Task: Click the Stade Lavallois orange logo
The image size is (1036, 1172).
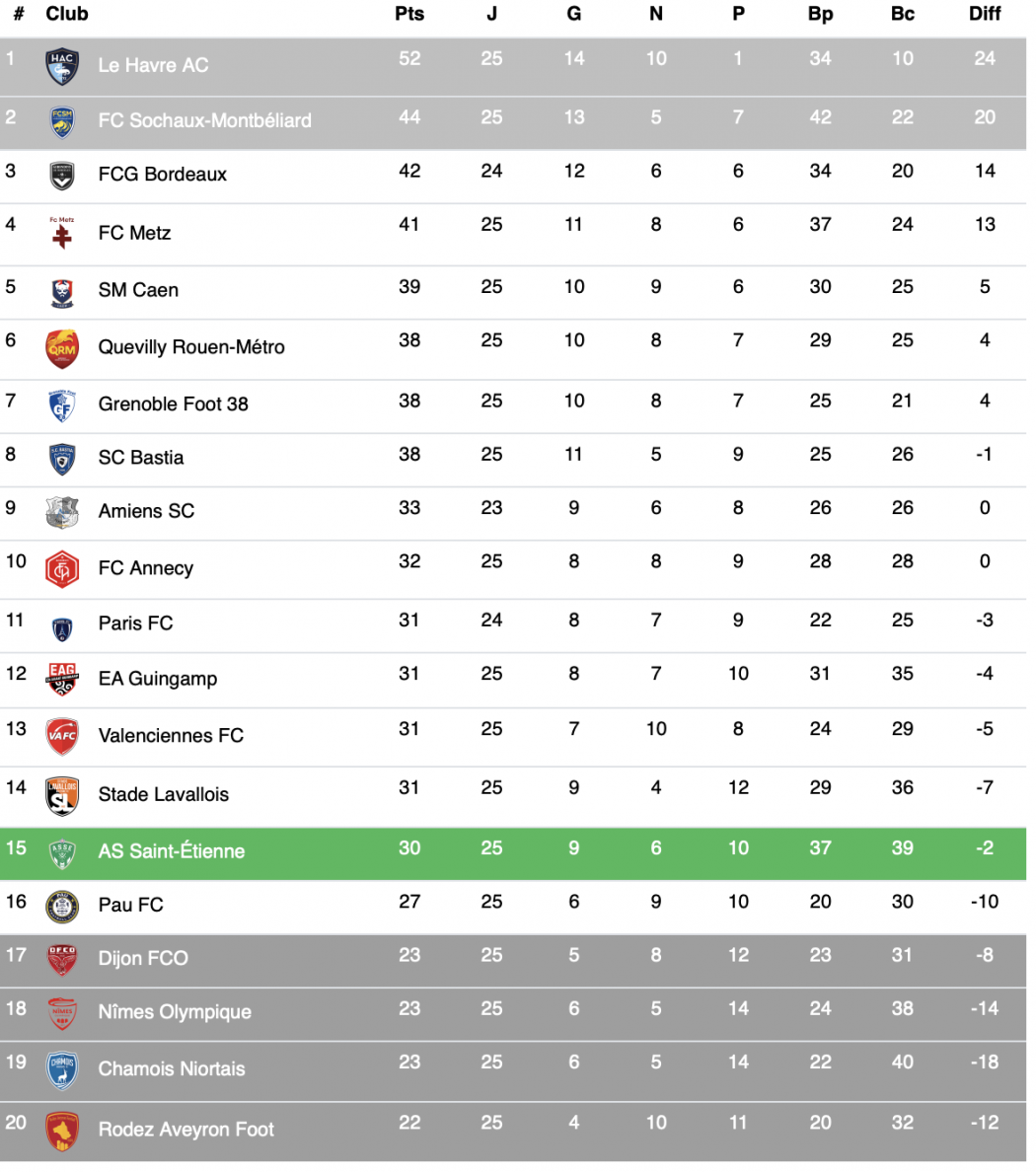Action: click(62, 796)
